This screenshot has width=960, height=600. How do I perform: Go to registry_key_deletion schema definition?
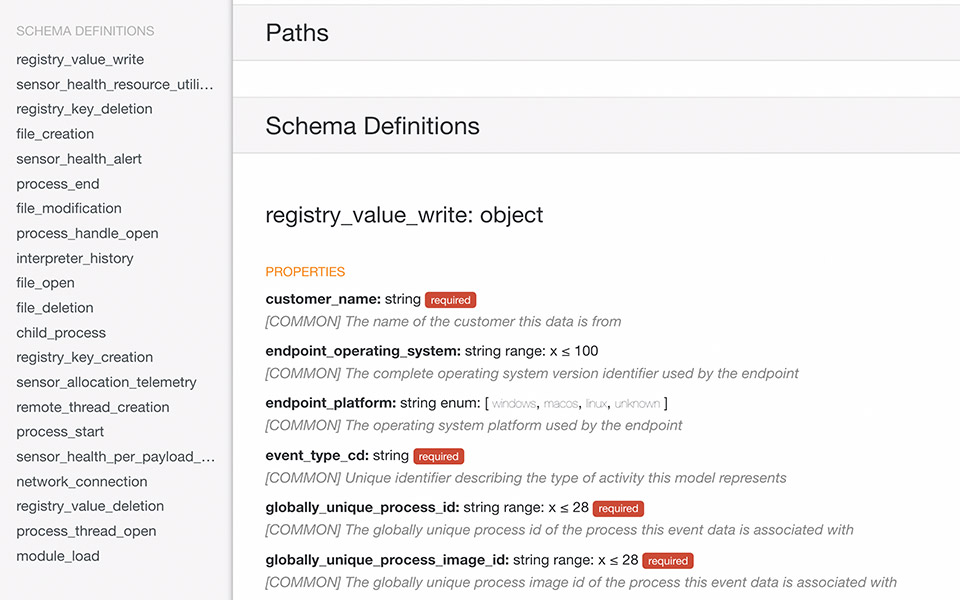[x=84, y=109]
